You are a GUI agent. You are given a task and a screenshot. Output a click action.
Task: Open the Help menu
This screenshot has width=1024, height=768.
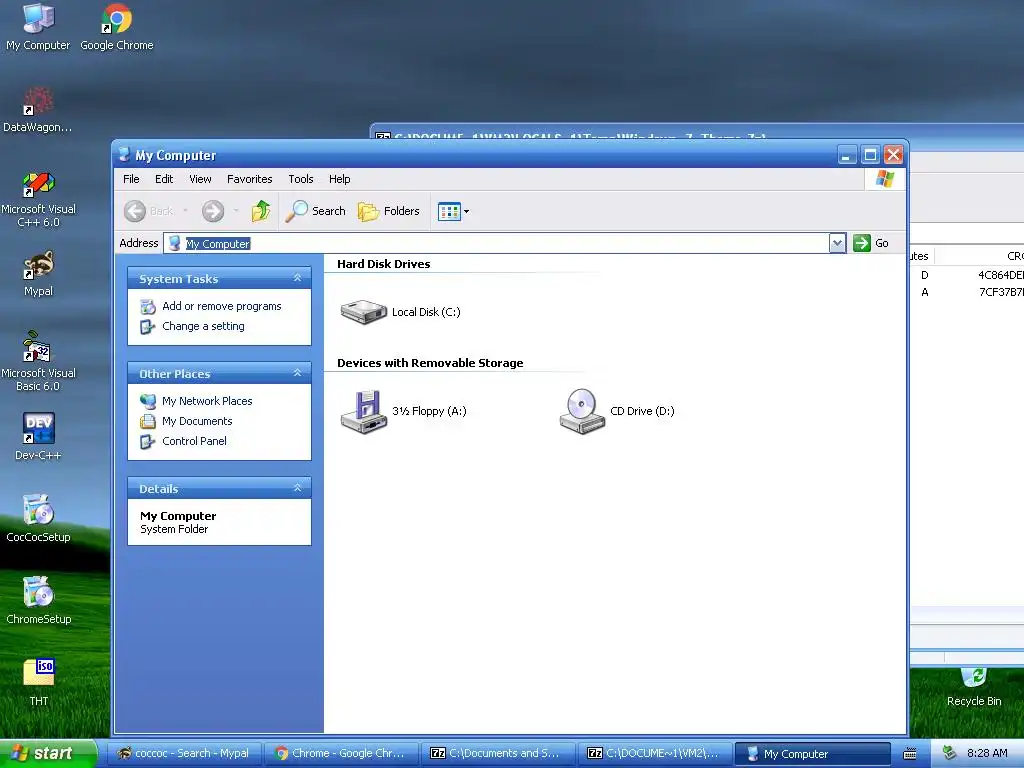tap(339, 179)
